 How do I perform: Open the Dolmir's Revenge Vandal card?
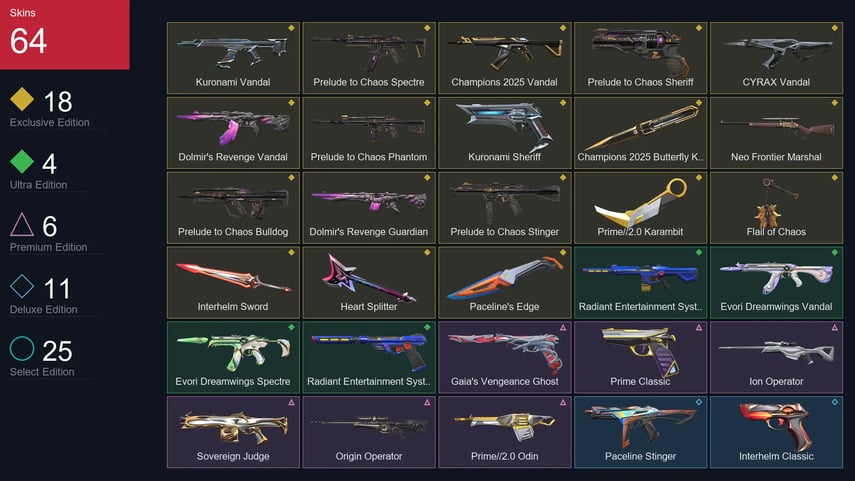click(233, 133)
